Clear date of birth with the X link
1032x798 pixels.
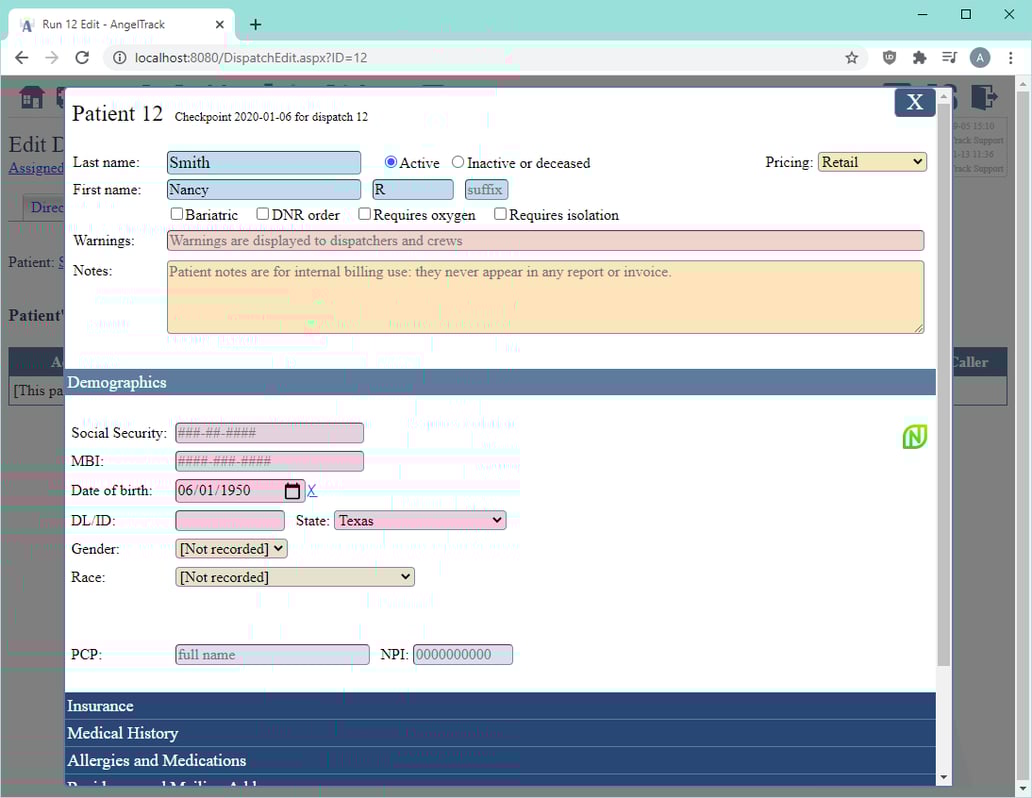pos(311,490)
